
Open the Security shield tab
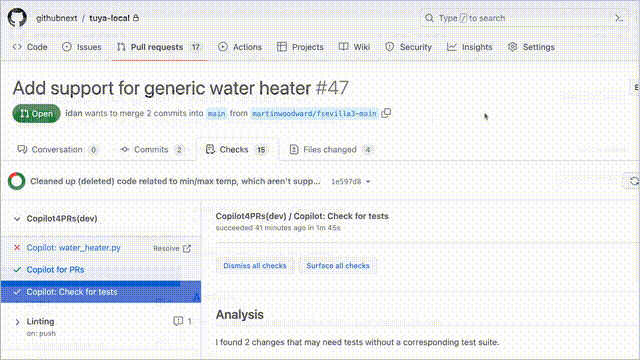[x=408, y=47]
